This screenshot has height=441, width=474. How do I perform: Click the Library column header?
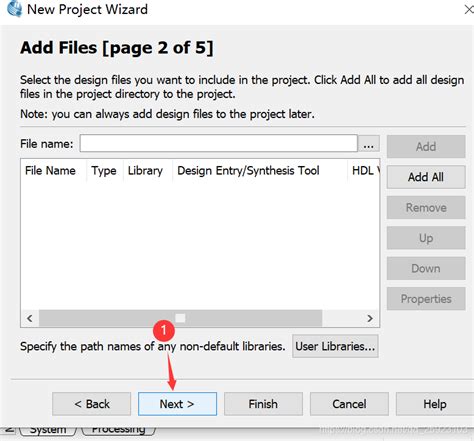tap(147, 171)
